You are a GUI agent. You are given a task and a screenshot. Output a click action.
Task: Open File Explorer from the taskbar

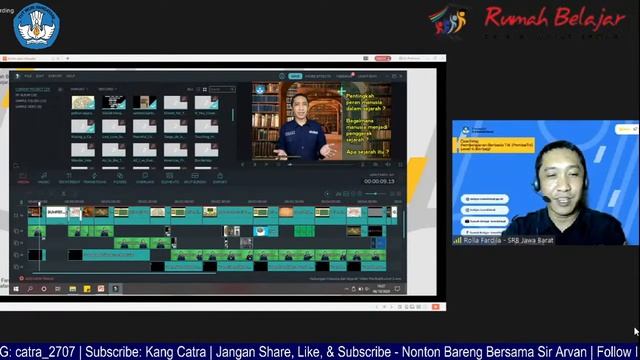coord(73,289)
